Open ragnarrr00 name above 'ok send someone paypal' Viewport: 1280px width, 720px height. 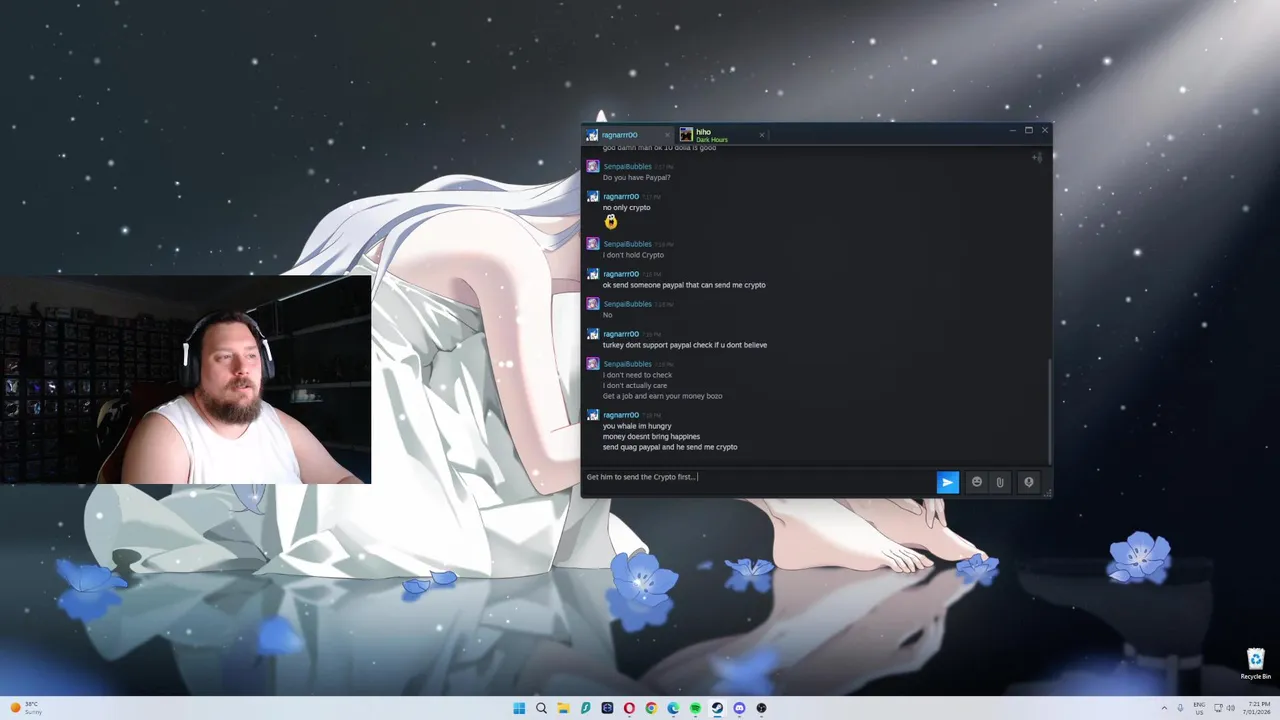click(x=620, y=274)
